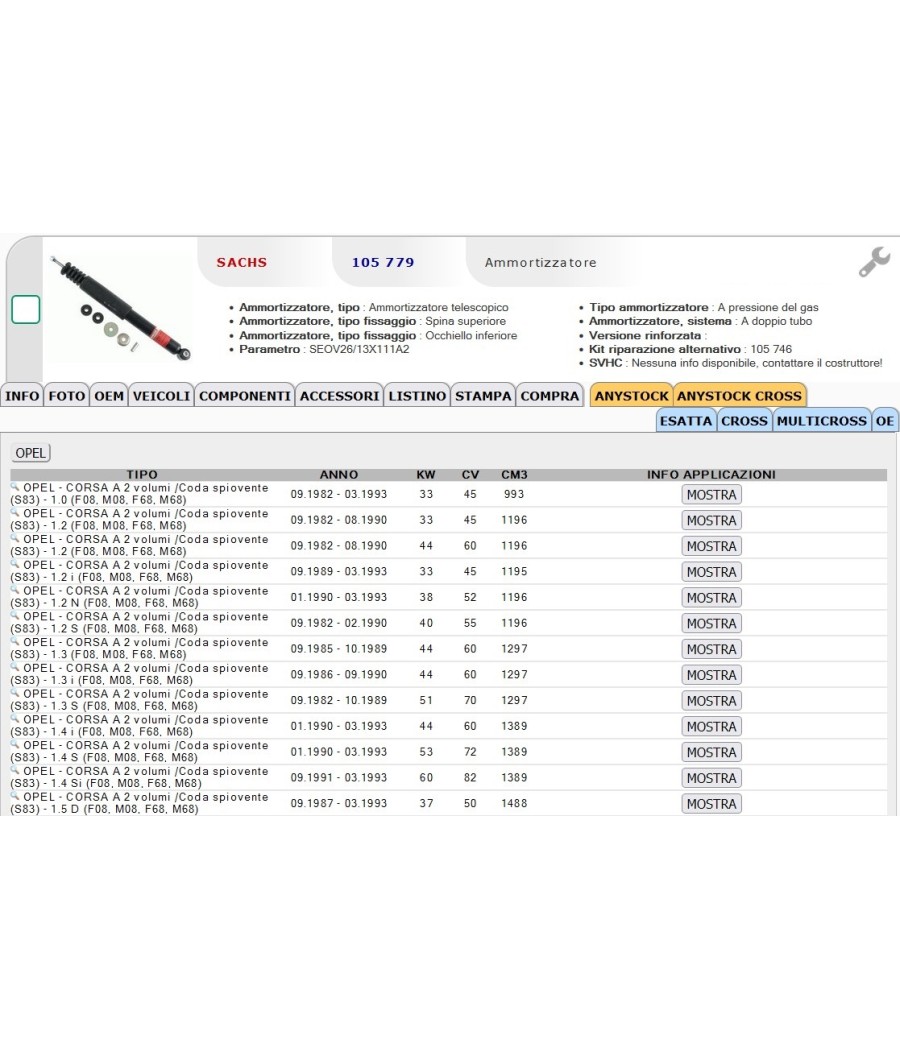Click the CM3 column header
Viewport: 900px width, 1050px height.
click(x=514, y=474)
